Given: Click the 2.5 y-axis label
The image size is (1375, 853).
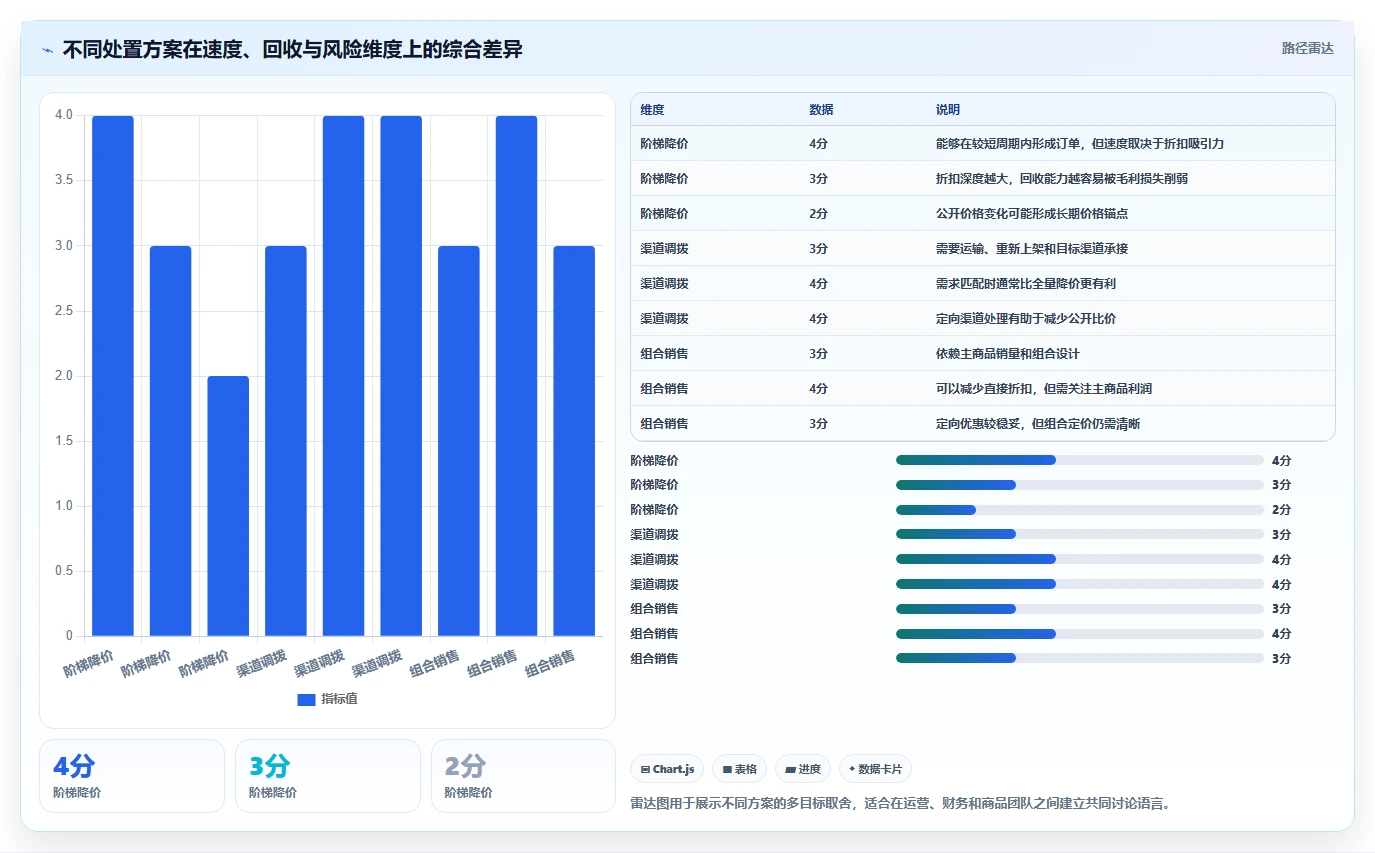Looking at the screenshot, I should pos(64,311).
